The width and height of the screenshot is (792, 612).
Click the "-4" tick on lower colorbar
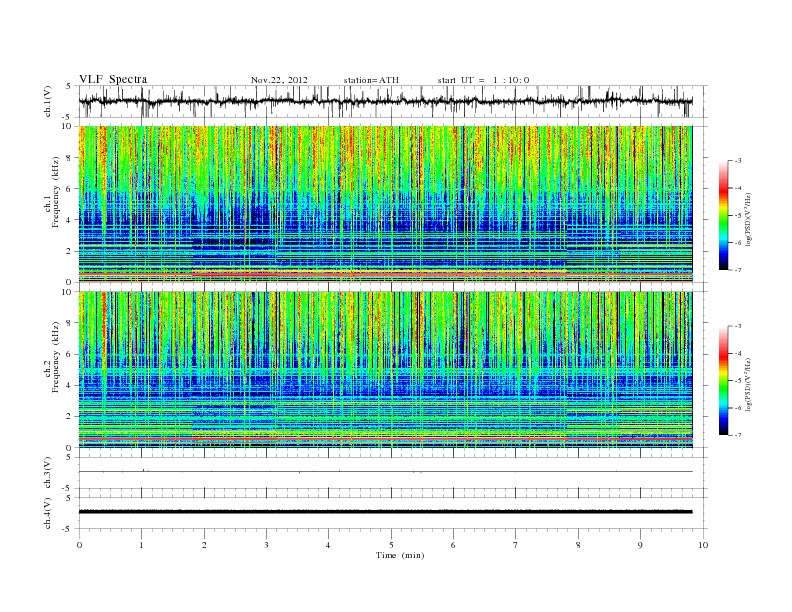coord(737,353)
